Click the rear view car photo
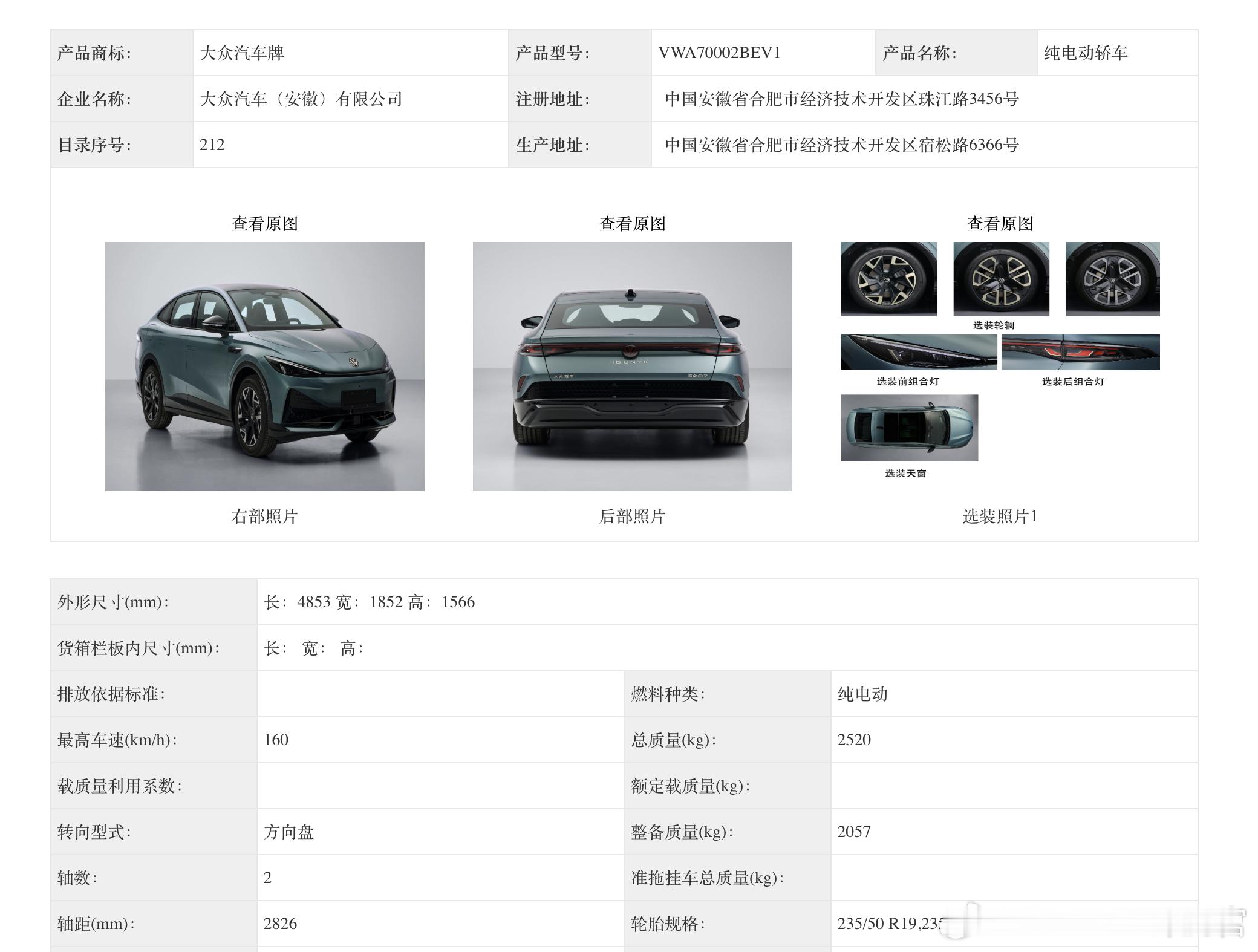The image size is (1258, 952). (x=632, y=366)
